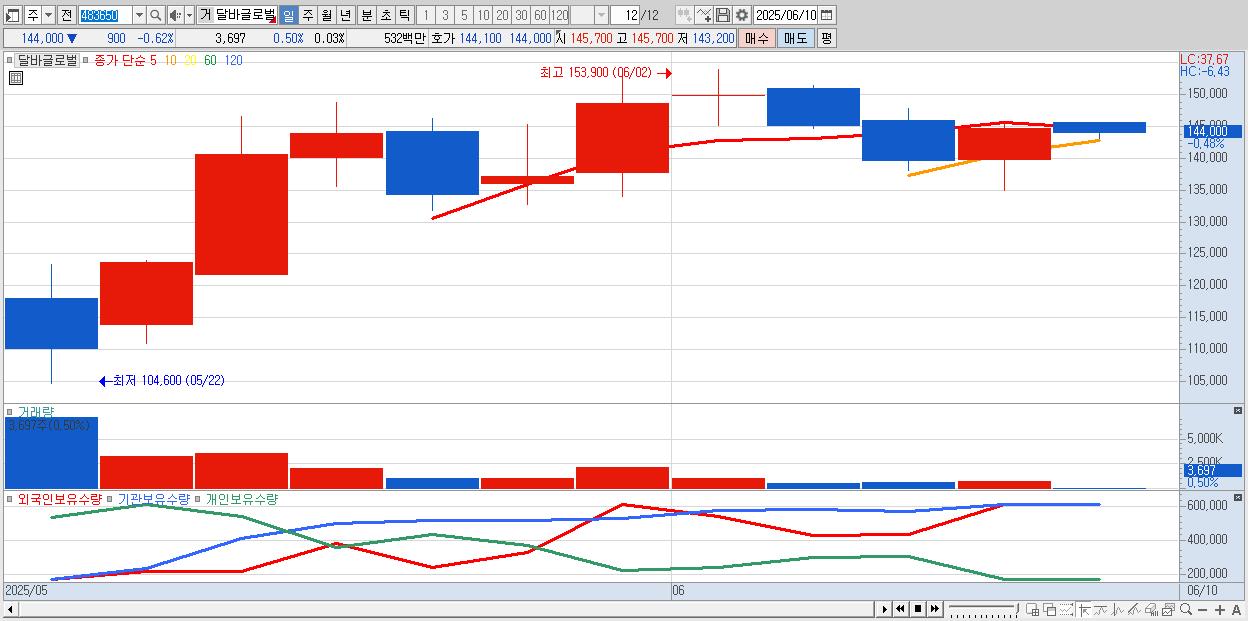Select the 틱 tick period button

click(404, 15)
